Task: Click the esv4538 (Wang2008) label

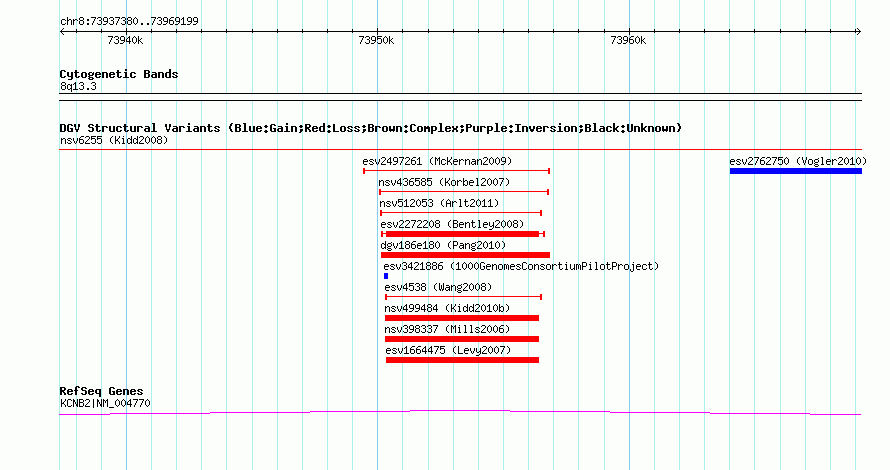Action: 438,287
